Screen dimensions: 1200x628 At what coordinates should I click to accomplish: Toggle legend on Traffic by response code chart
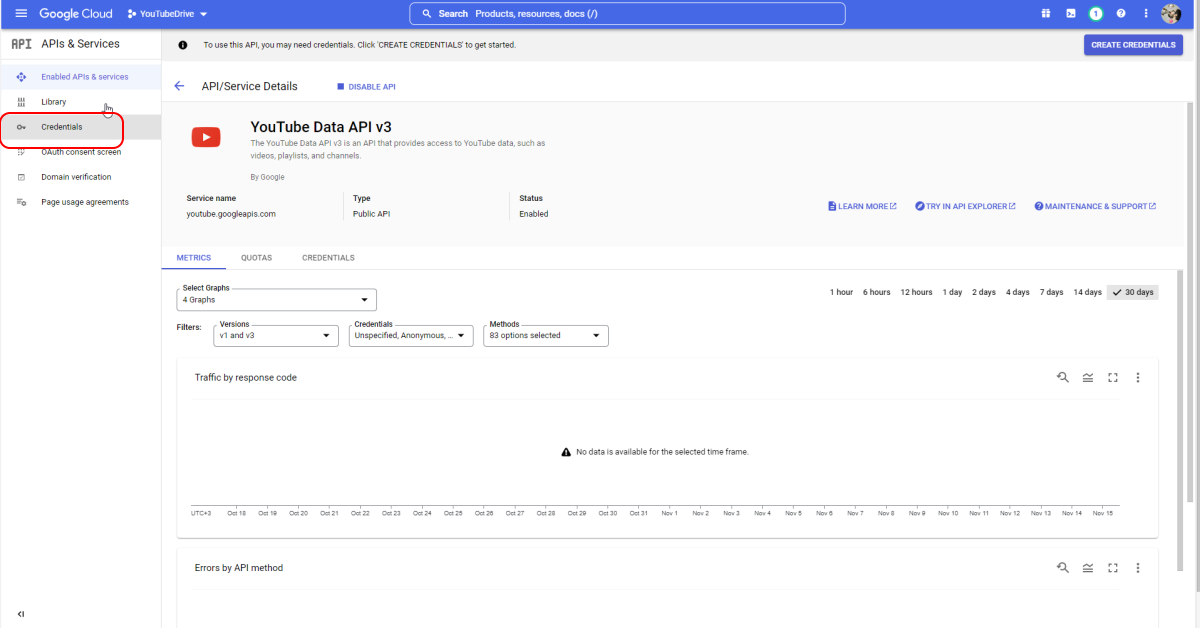1088,377
